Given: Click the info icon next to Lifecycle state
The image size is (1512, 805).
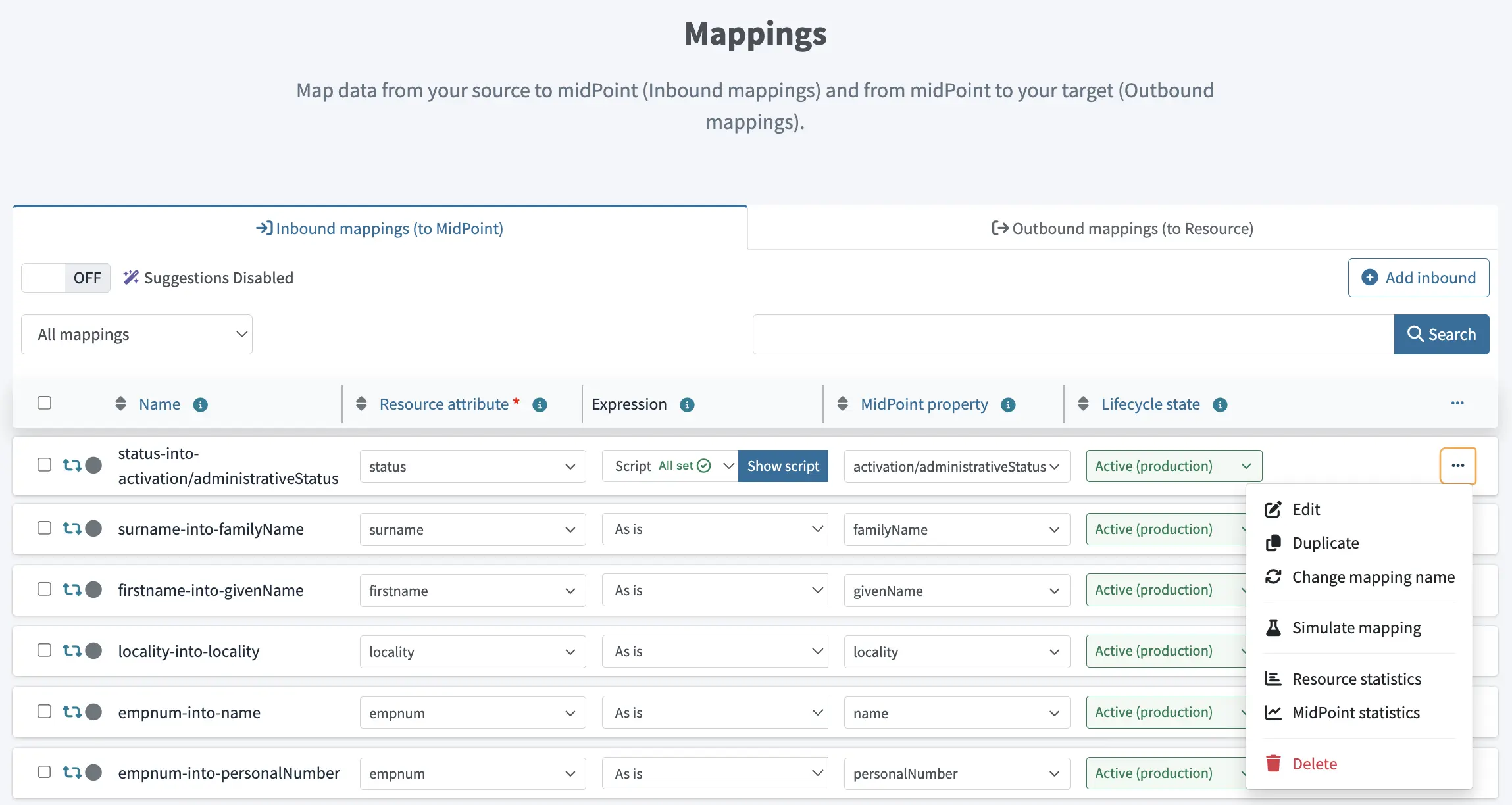Looking at the screenshot, I should [x=1220, y=405].
